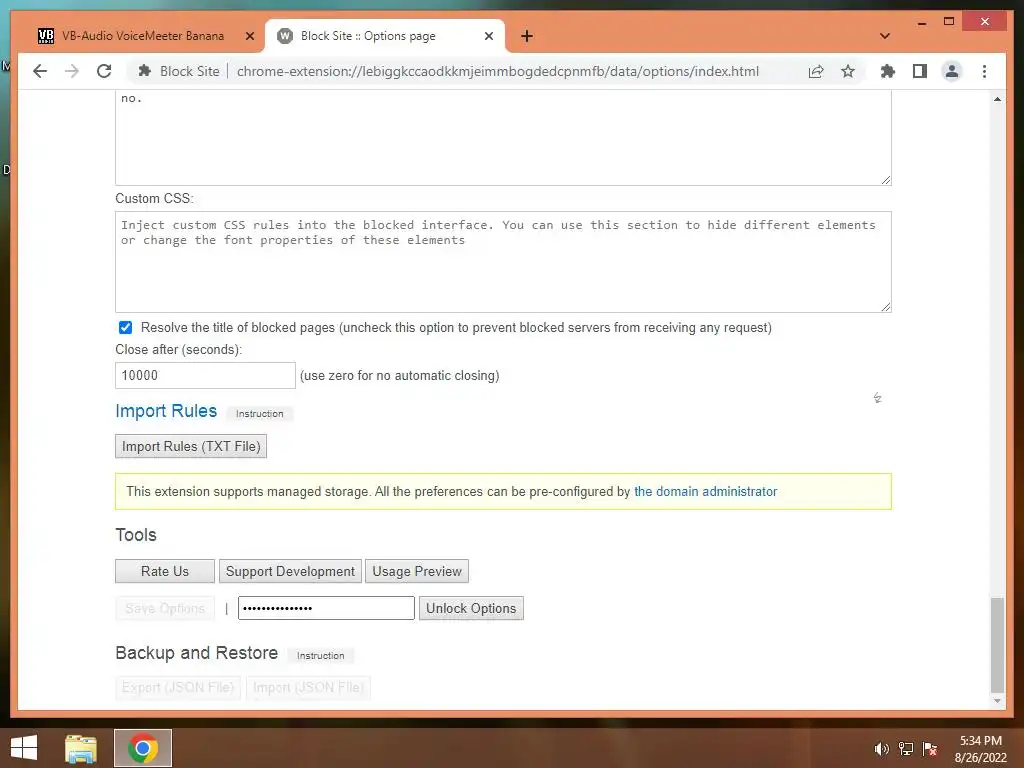Switch to the VB-Audio VoiceMeeter Banana tab
1024x768 pixels.
142,36
